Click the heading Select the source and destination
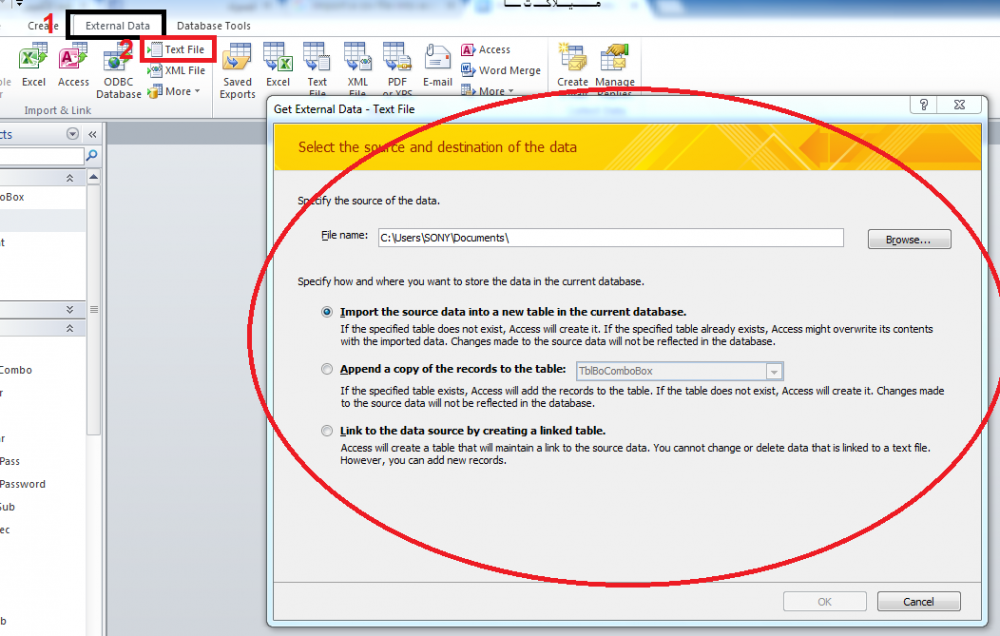 (x=438, y=147)
